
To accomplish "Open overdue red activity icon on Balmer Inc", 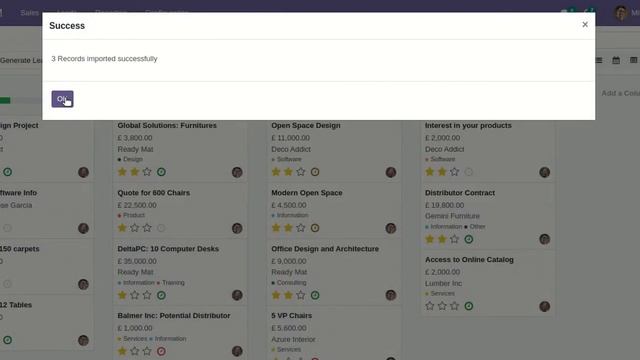I will point(161,351).
